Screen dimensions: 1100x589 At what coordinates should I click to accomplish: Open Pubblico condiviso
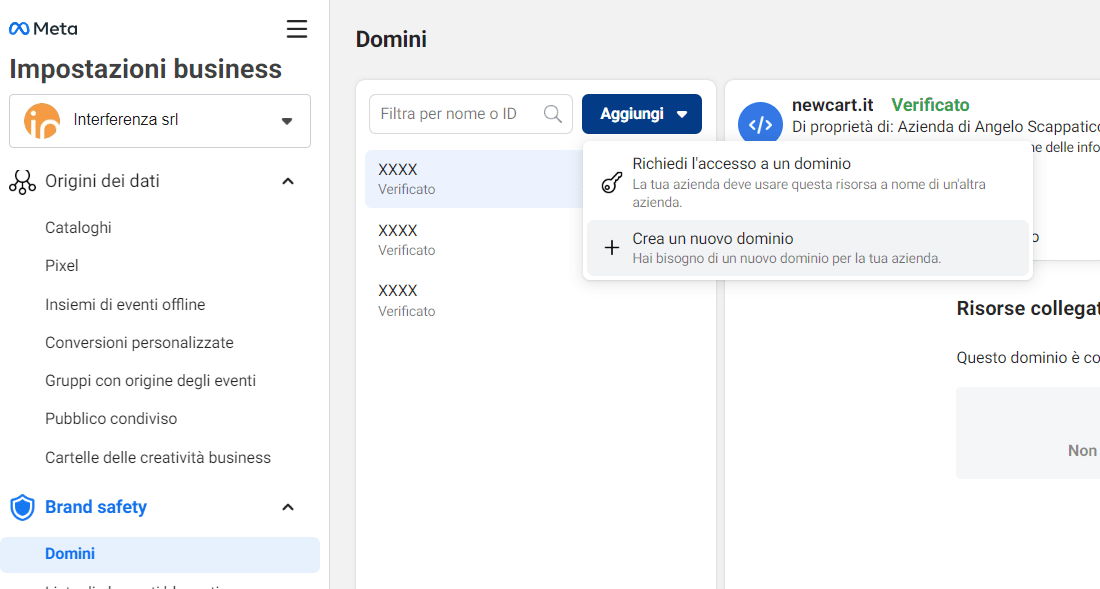112,419
